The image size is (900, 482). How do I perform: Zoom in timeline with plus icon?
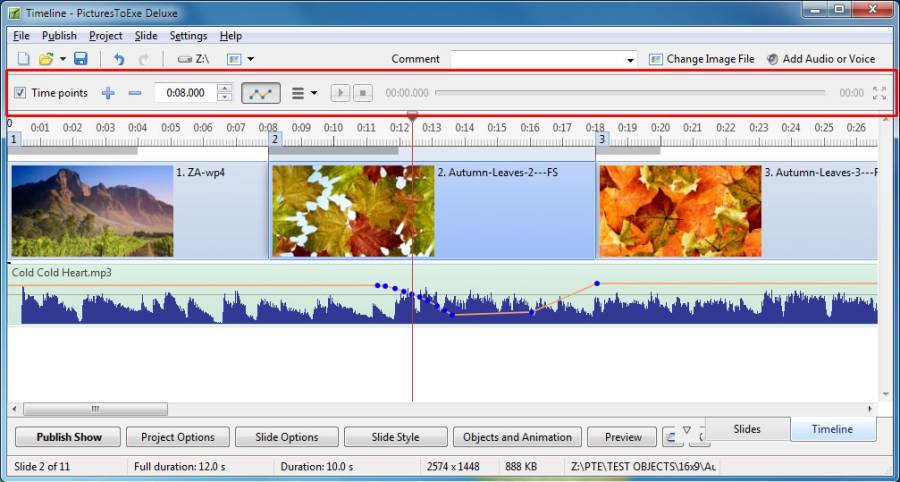coord(108,93)
